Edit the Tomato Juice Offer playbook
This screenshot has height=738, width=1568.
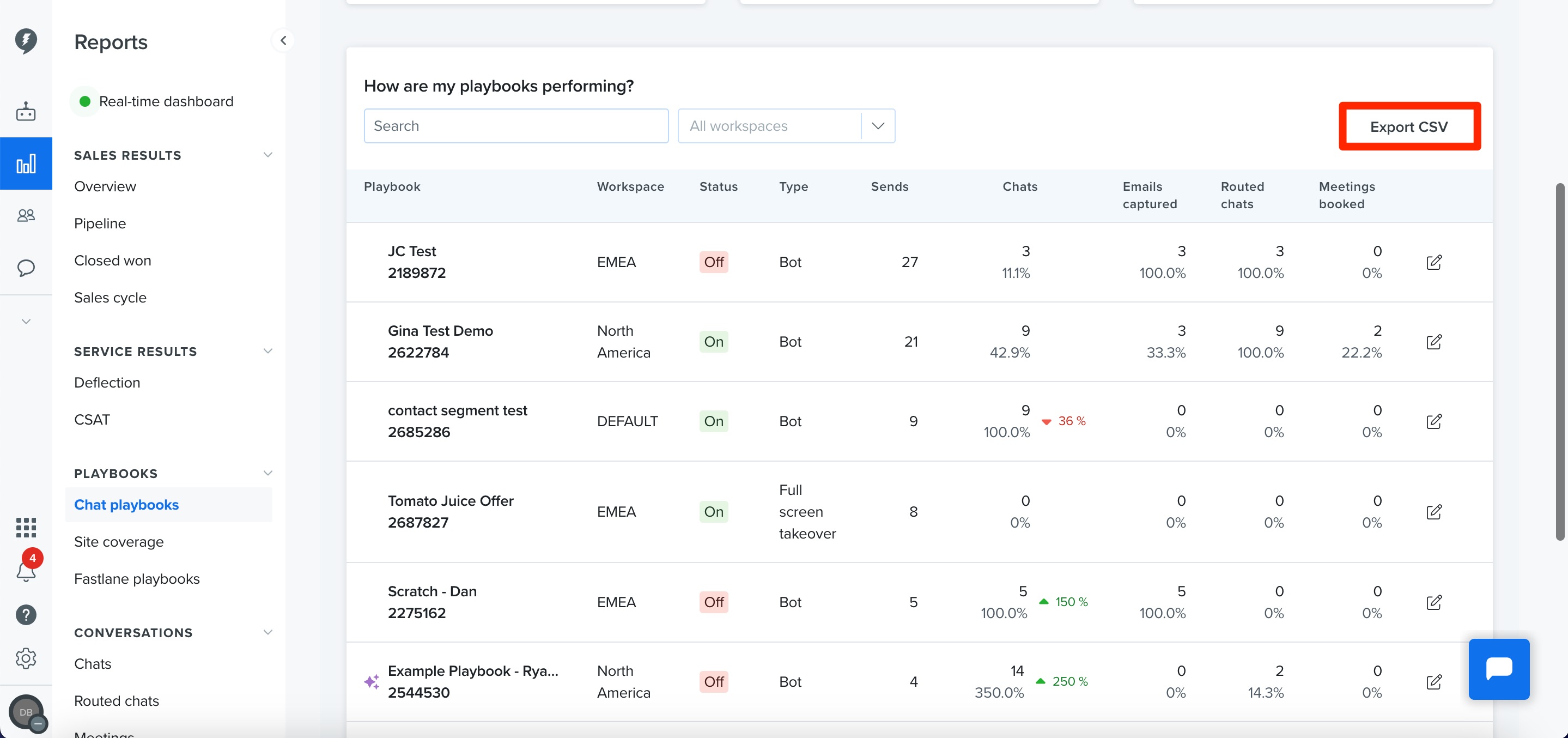pos(1433,511)
